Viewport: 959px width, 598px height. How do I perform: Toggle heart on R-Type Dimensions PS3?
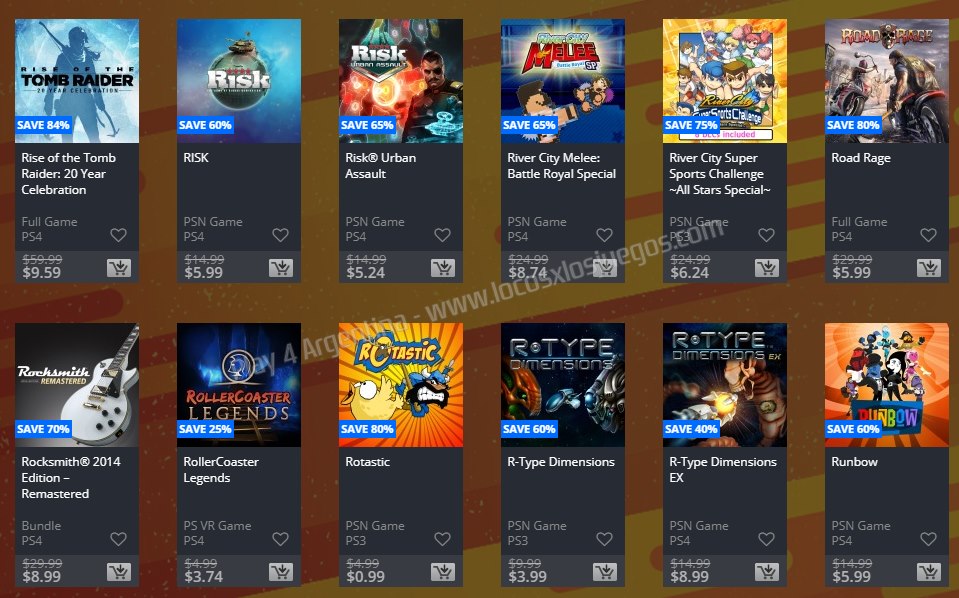(x=604, y=539)
